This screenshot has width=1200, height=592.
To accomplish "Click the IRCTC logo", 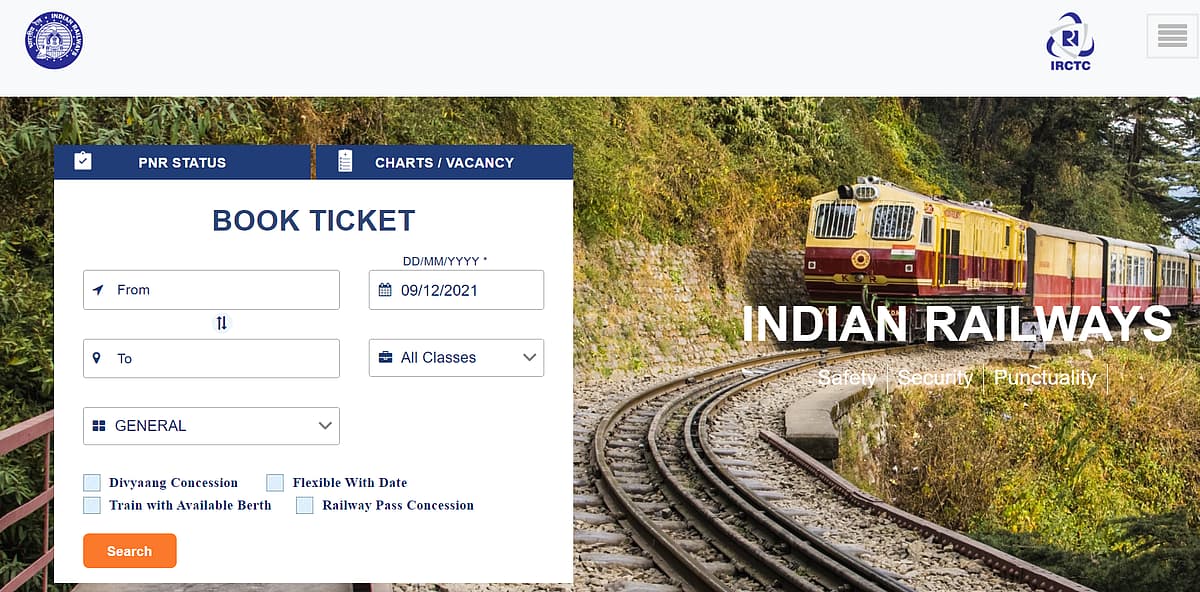I will [1069, 38].
